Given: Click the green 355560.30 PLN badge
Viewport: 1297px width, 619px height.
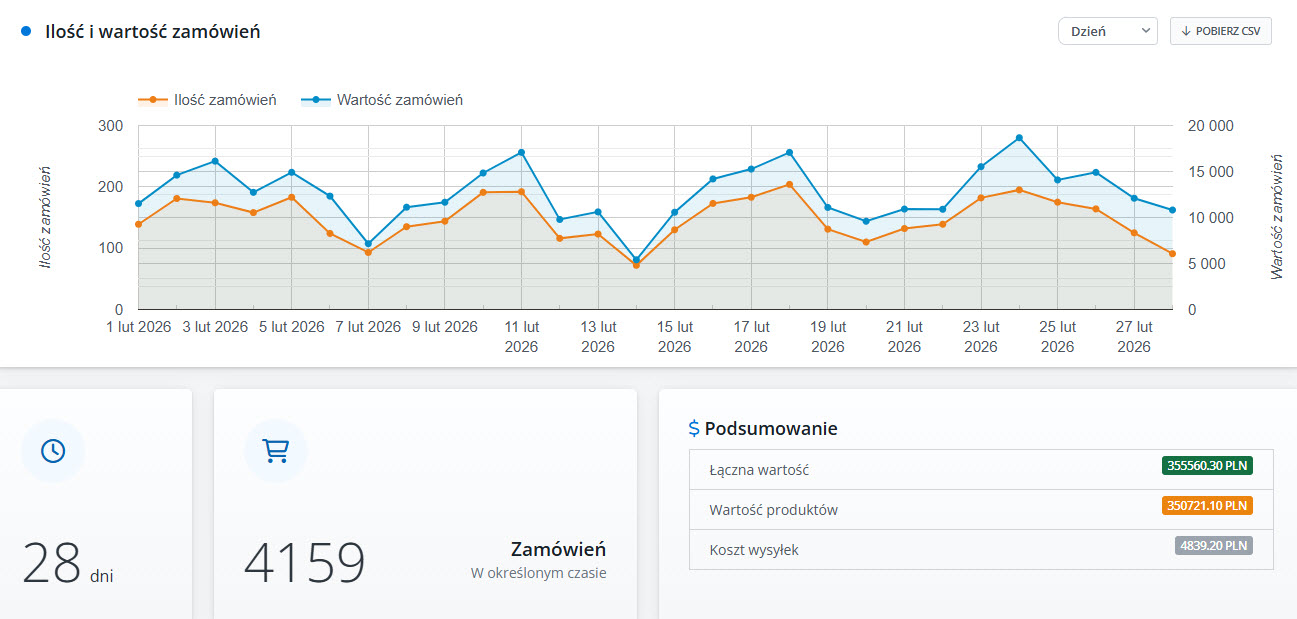Looking at the screenshot, I should pyautogui.click(x=1207, y=465).
